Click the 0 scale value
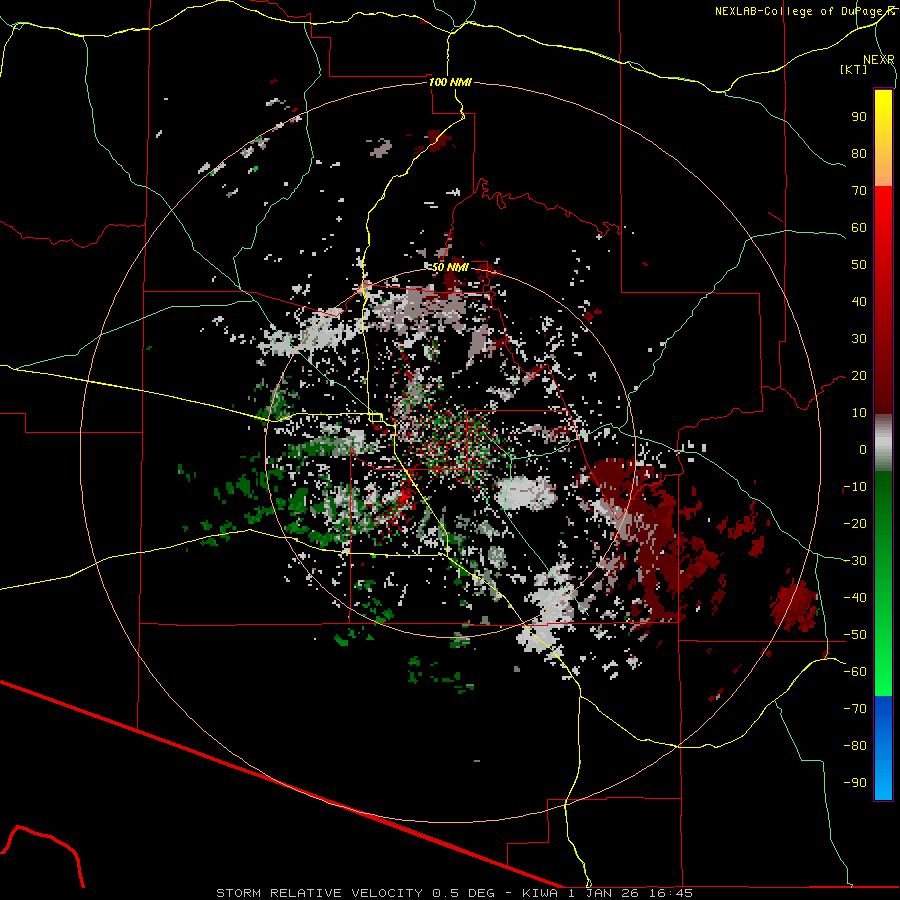The image size is (900, 900). tap(863, 449)
